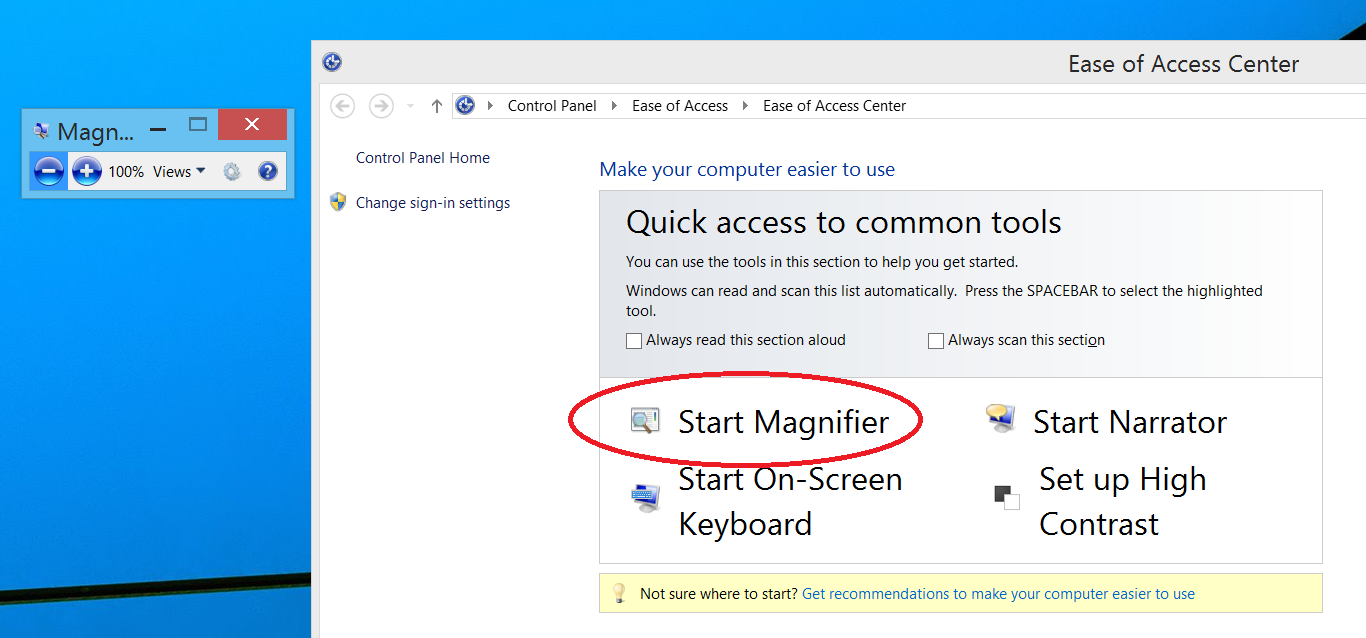
Task: Open Magnifier options gear icon
Action: (232, 171)
